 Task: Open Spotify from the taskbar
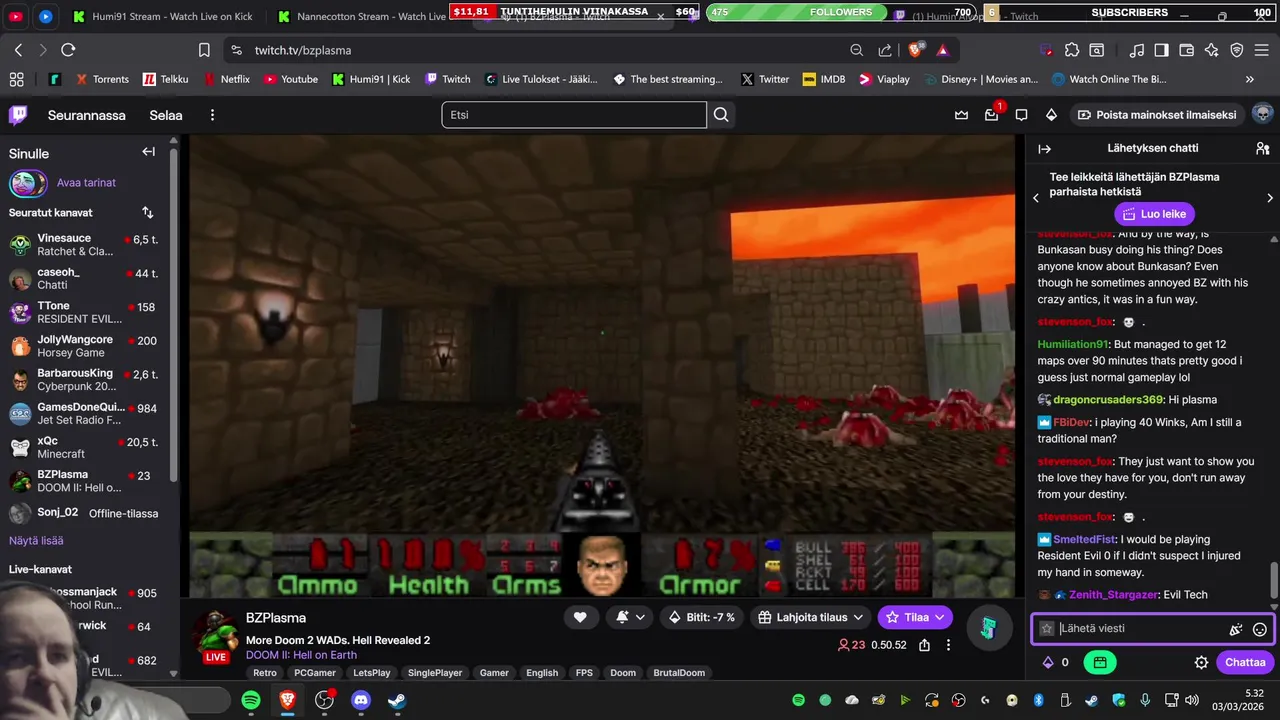click(x=251, y=701)
